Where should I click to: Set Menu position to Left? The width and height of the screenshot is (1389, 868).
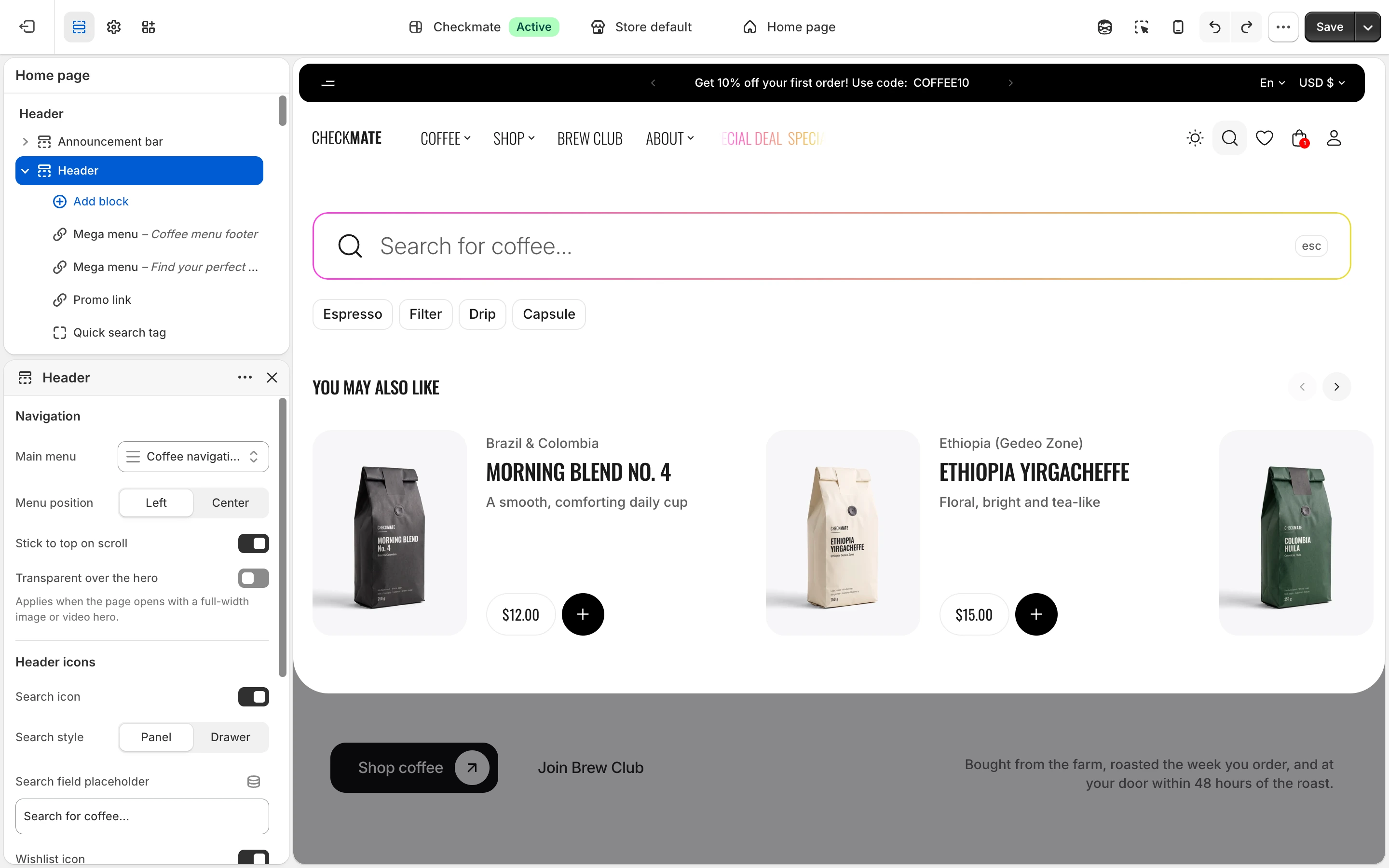point(156,502)
